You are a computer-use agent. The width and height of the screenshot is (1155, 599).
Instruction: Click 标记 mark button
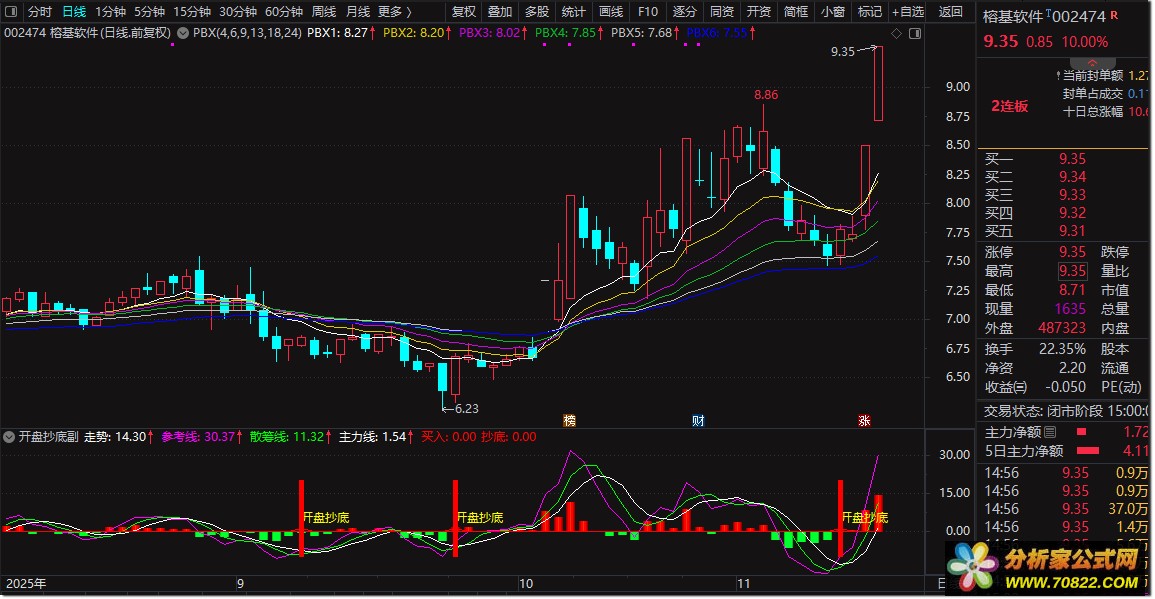point(870,12)
